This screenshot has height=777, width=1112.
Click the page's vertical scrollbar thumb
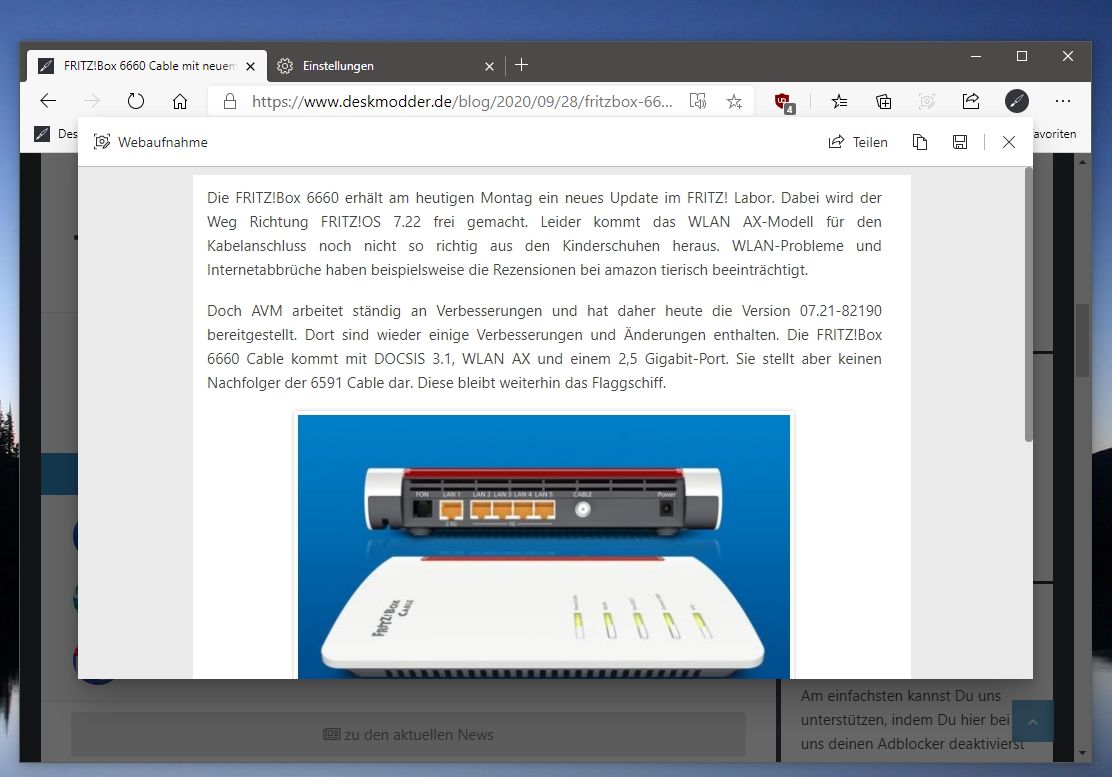(1082, 340)
